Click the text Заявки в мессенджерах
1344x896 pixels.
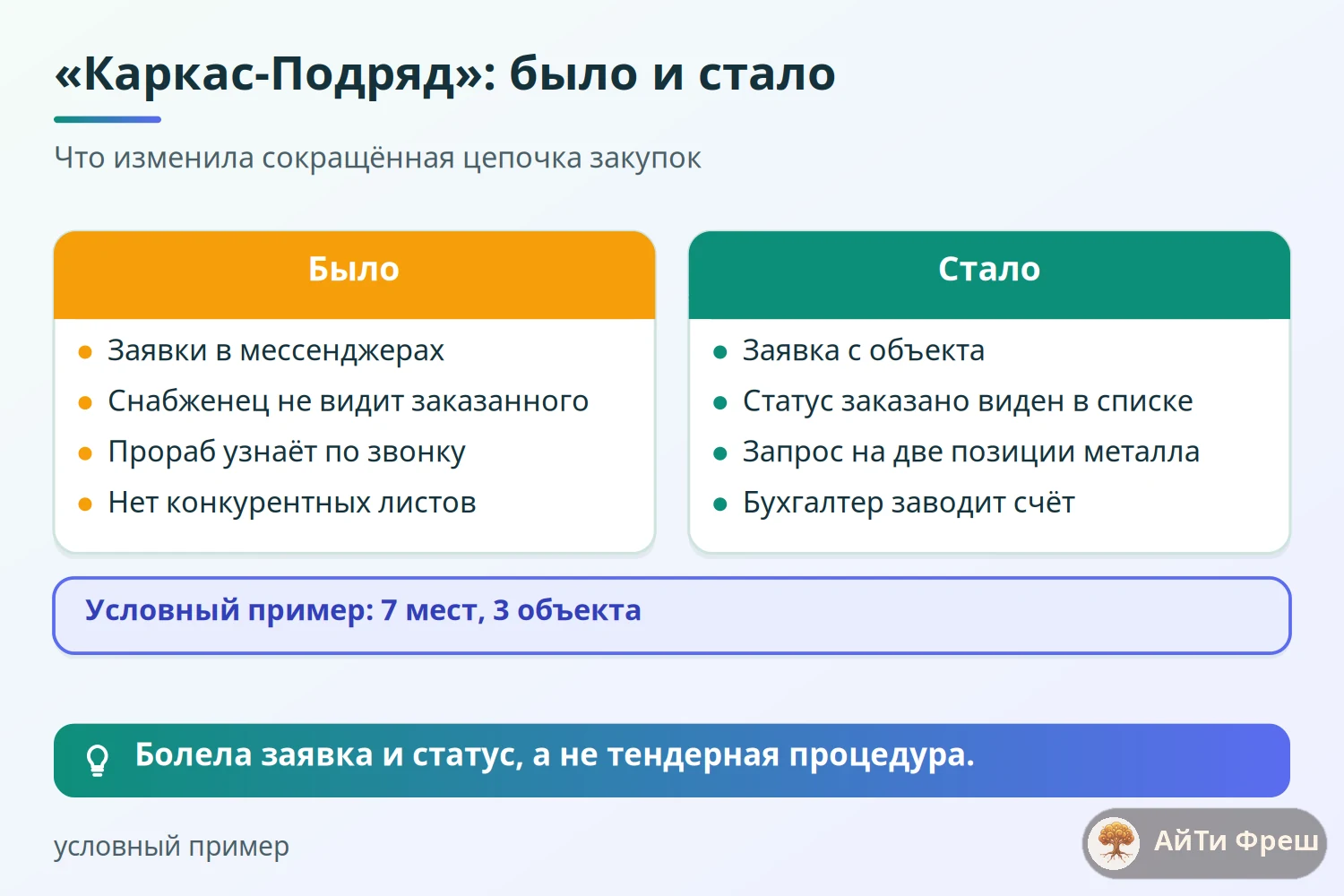point(276,350)
